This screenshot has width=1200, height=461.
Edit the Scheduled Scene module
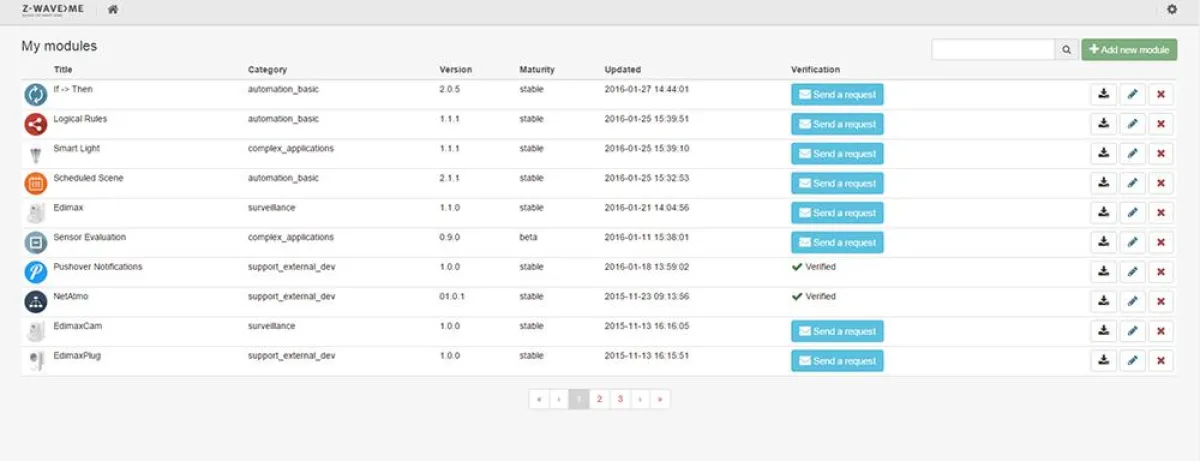pyautogui.click(x=1132, y=183)
